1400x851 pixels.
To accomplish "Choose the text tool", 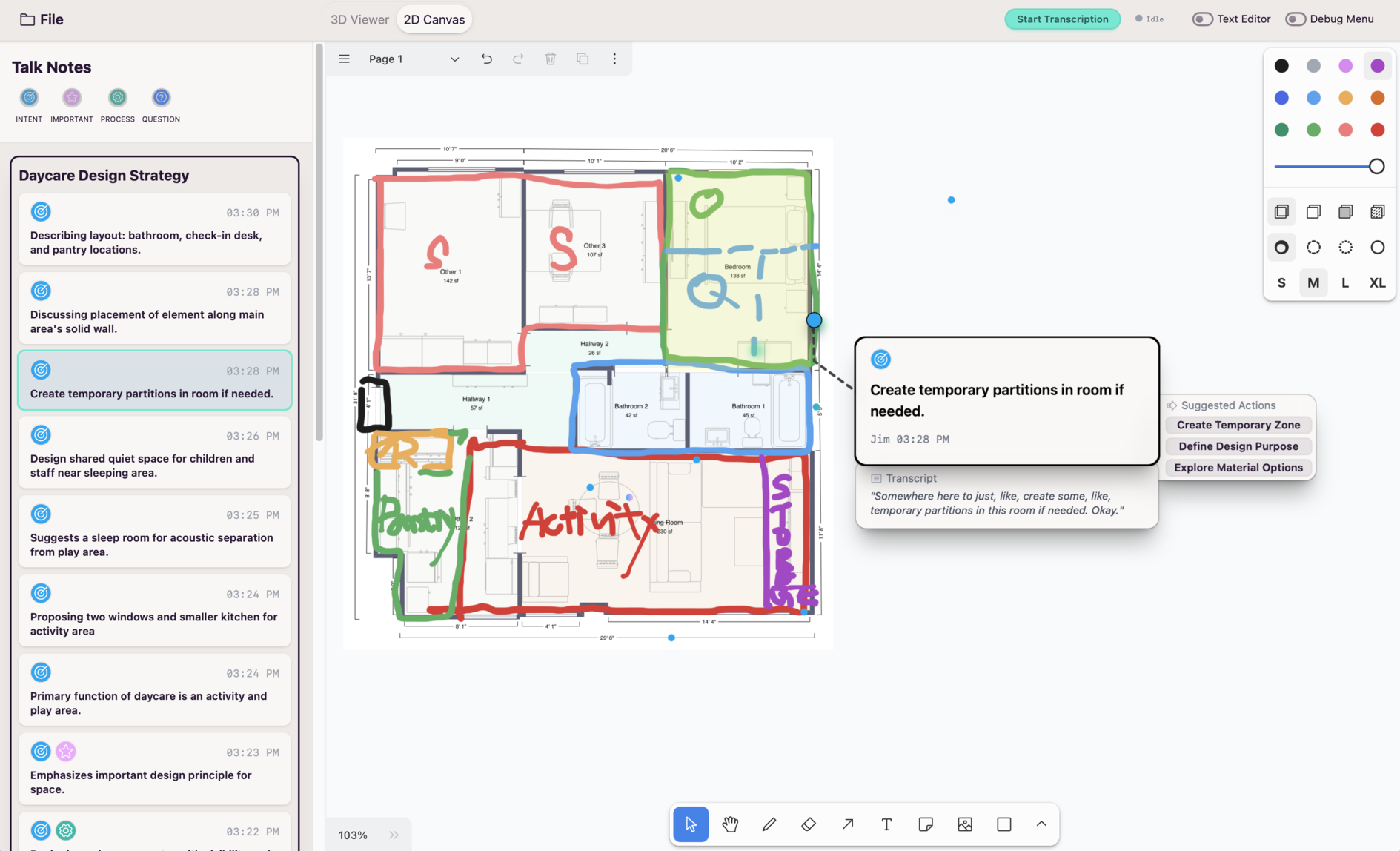I will pyautogui.click(x=886, y=824).
